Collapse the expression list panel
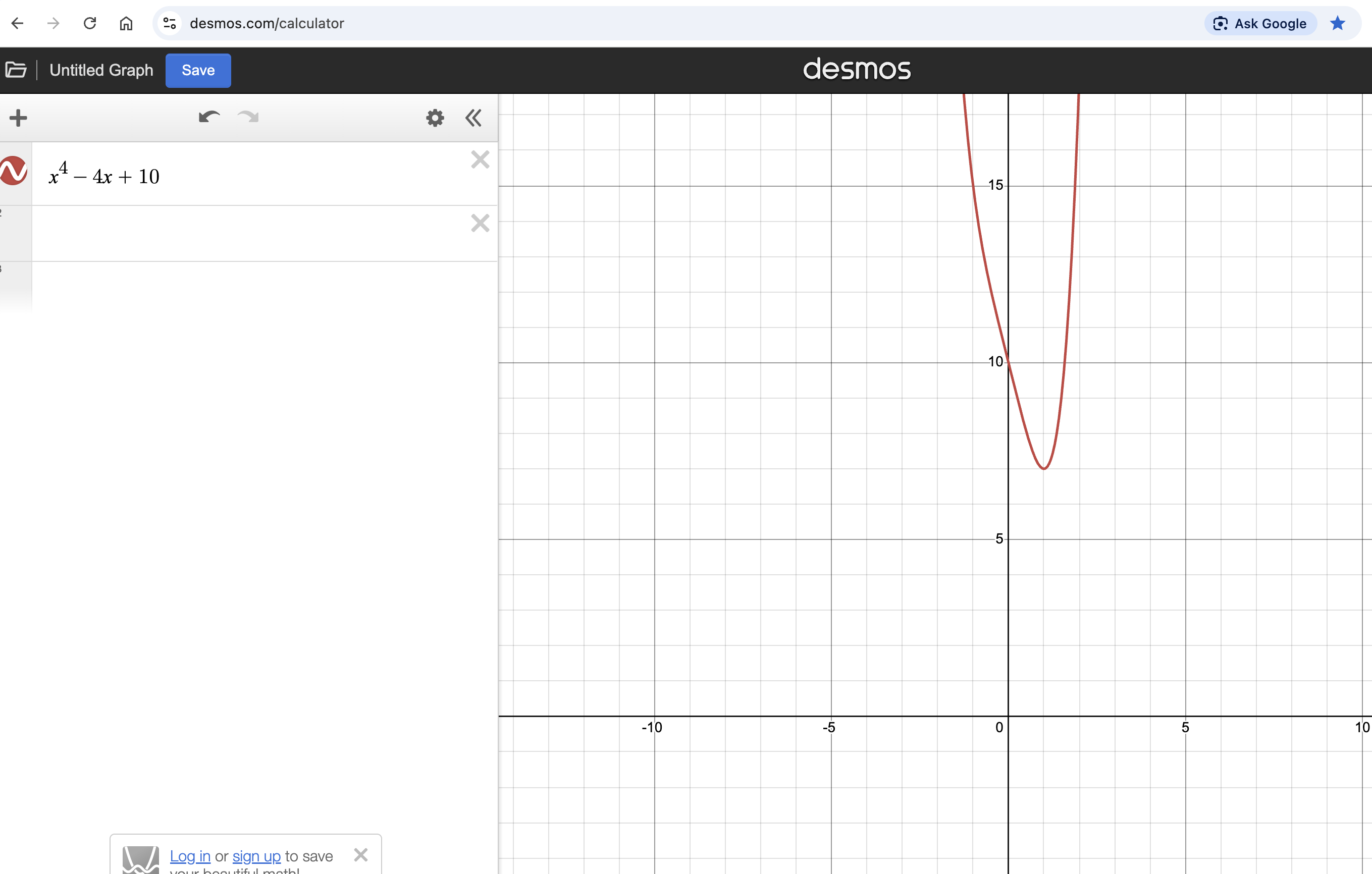The image size is (1372, 874). pos(473,118)
